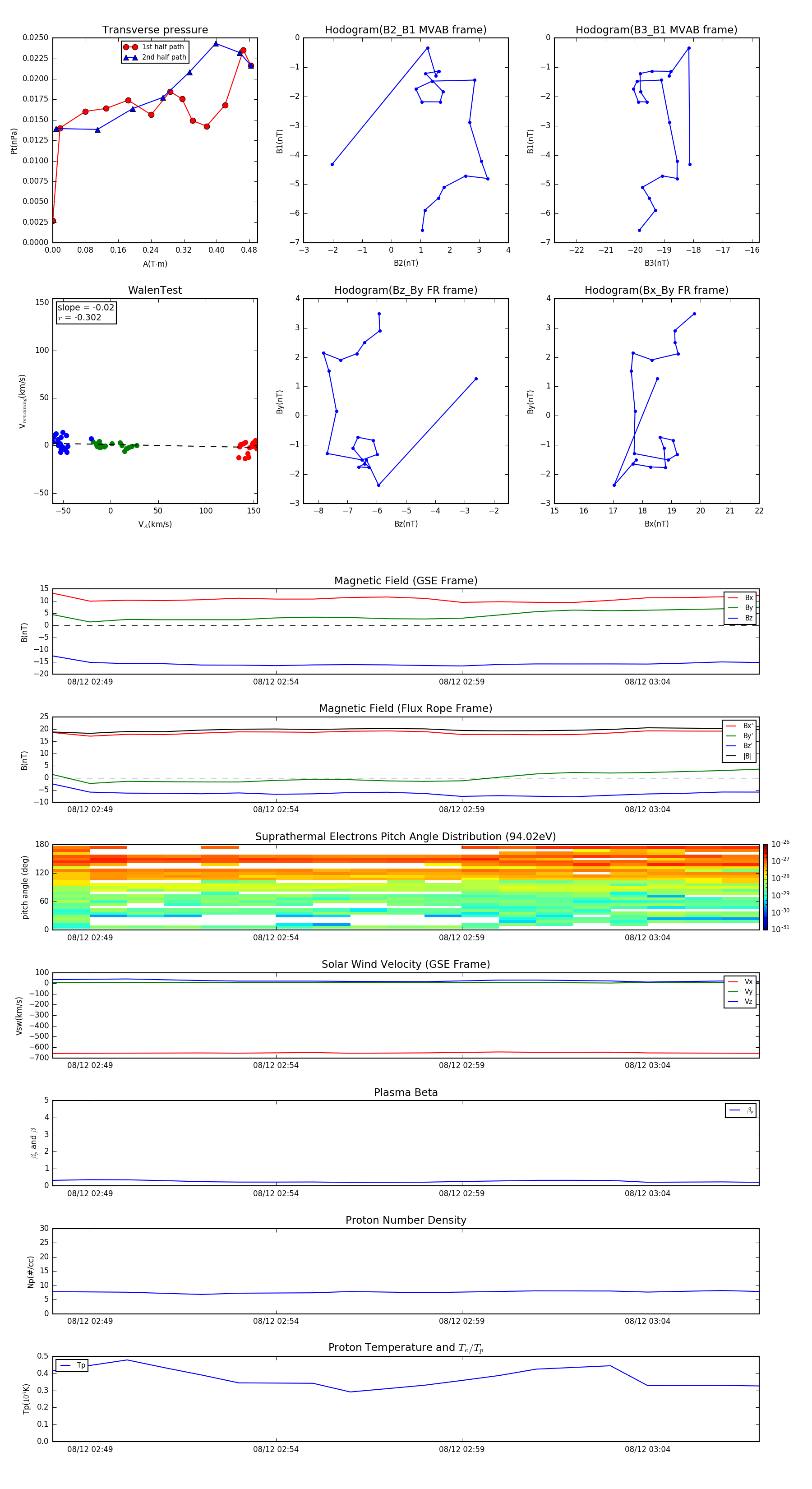The image size is (812, 1489).
Task: Click the first red point in Transverse pressure plot
Action: click(53, 221)
